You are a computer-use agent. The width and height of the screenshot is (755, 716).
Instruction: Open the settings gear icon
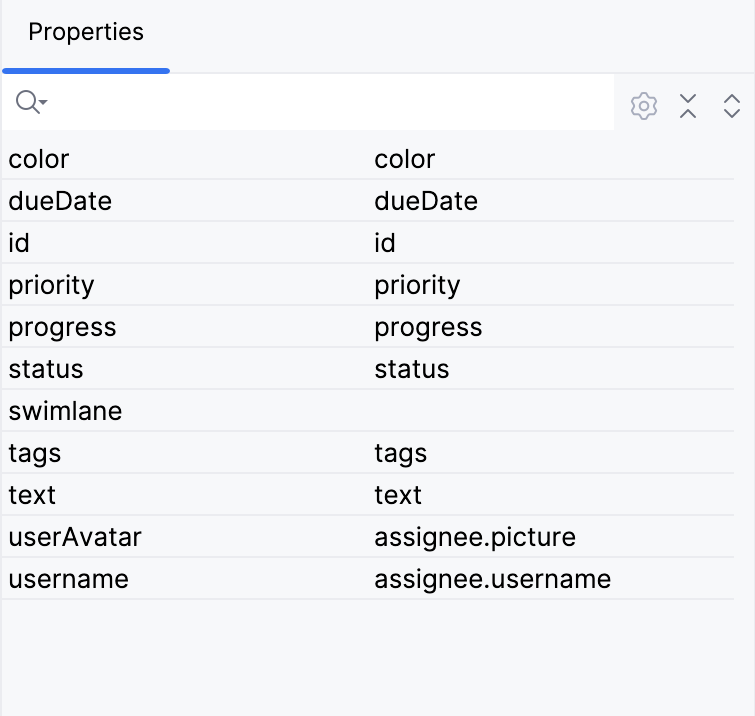tap(644, 106)
